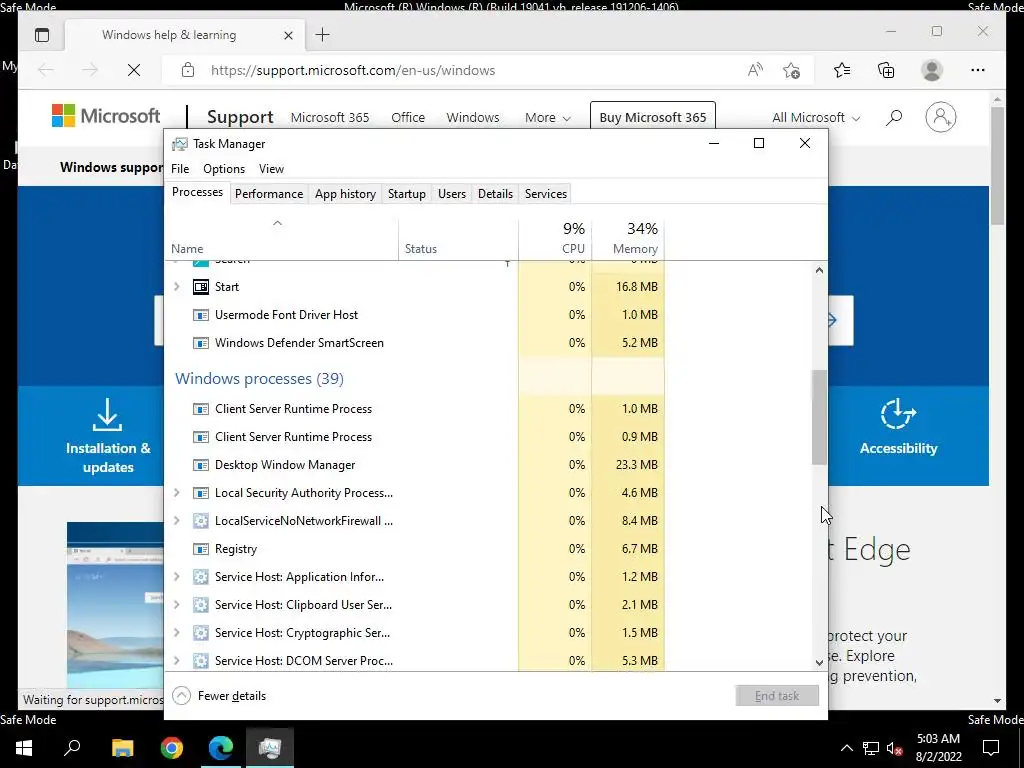
Task: Stop loading the page in Edge
Action: click(134, 70)
